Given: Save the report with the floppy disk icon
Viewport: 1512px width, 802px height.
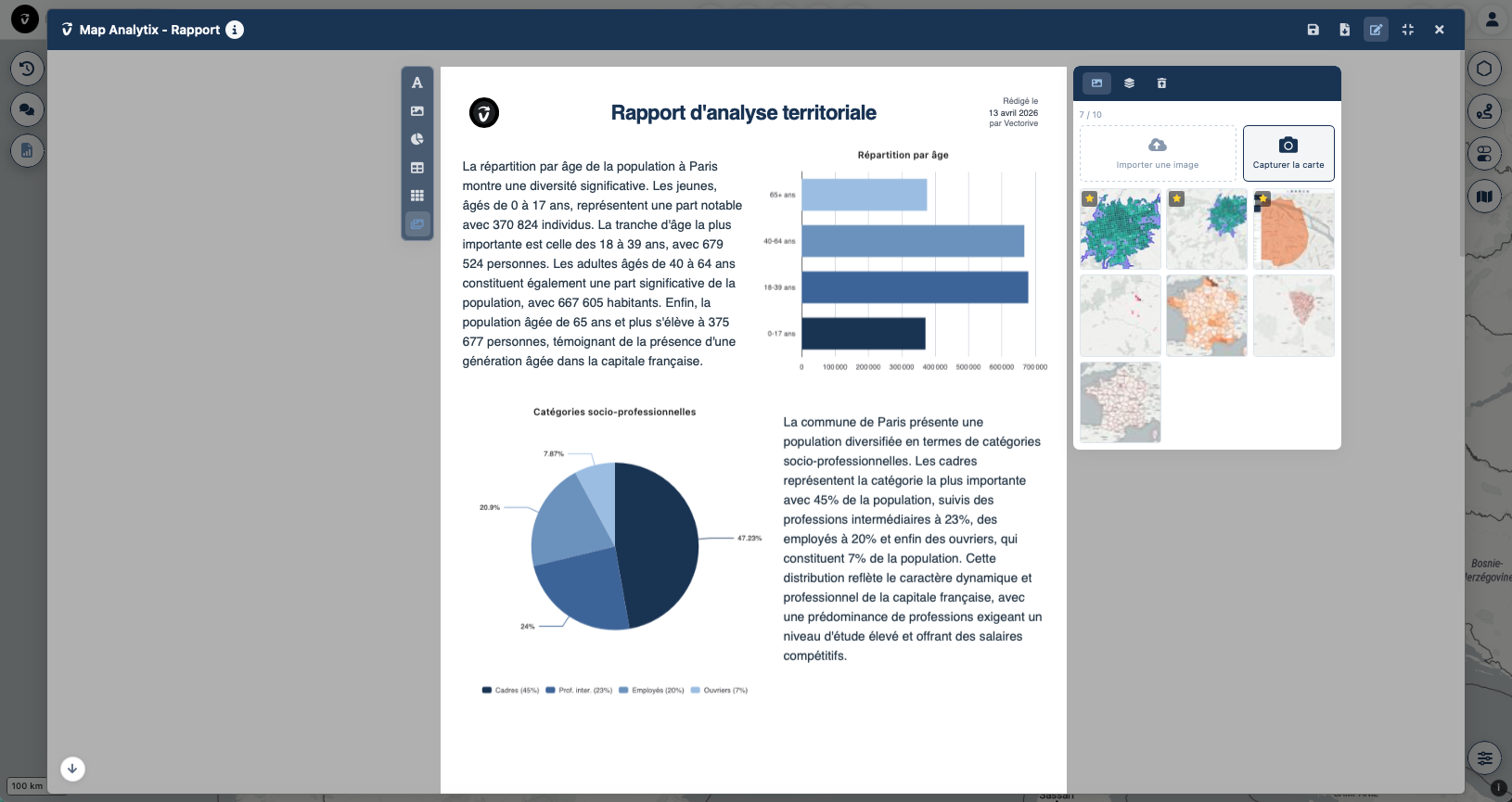Looking at the screenshot, I should click(x=1313, y=30).
